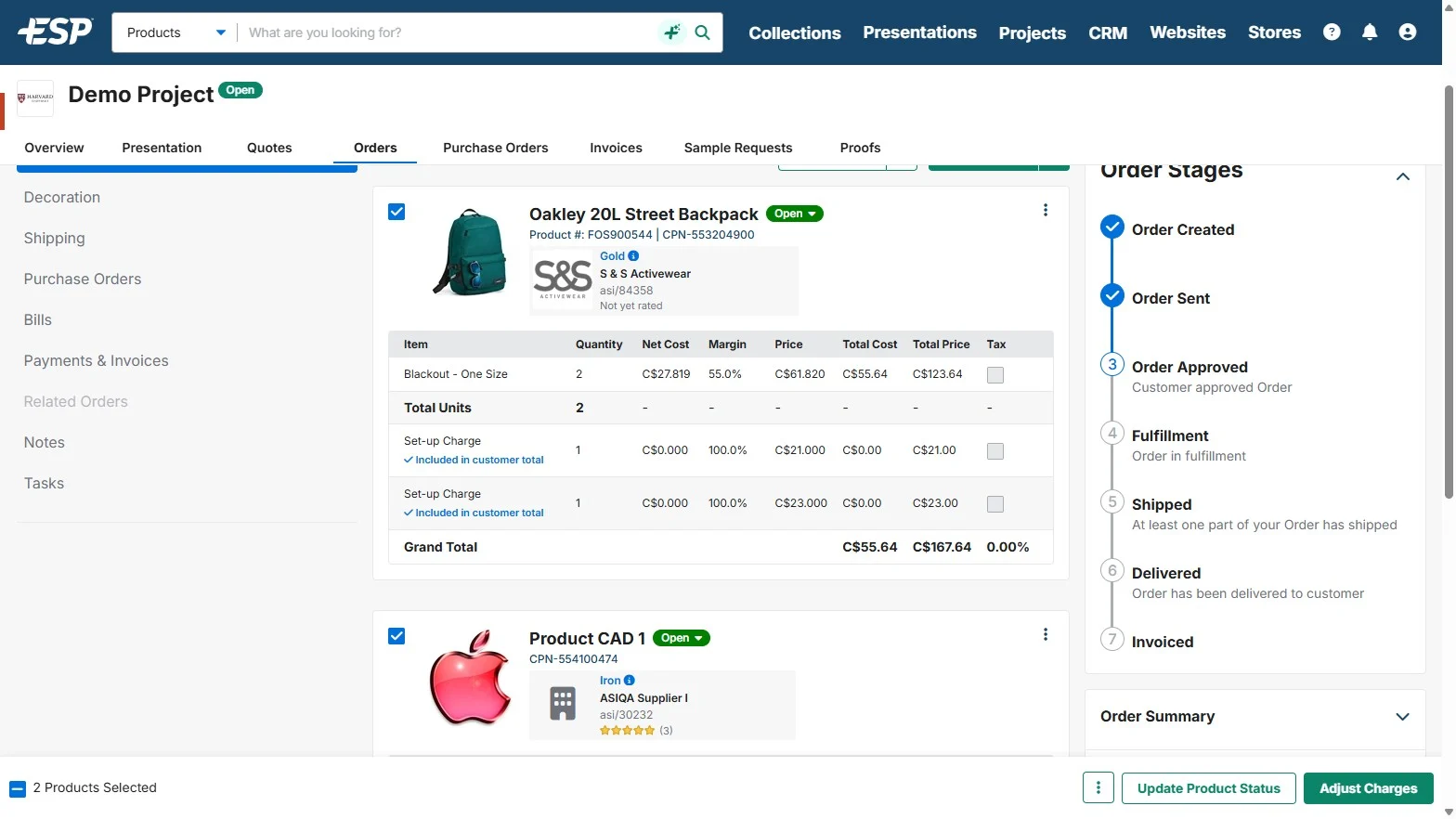Click the ASIQA Supplier building icon
The image size is (1456, 819).
pyautogui.click(x=563, y=704)
